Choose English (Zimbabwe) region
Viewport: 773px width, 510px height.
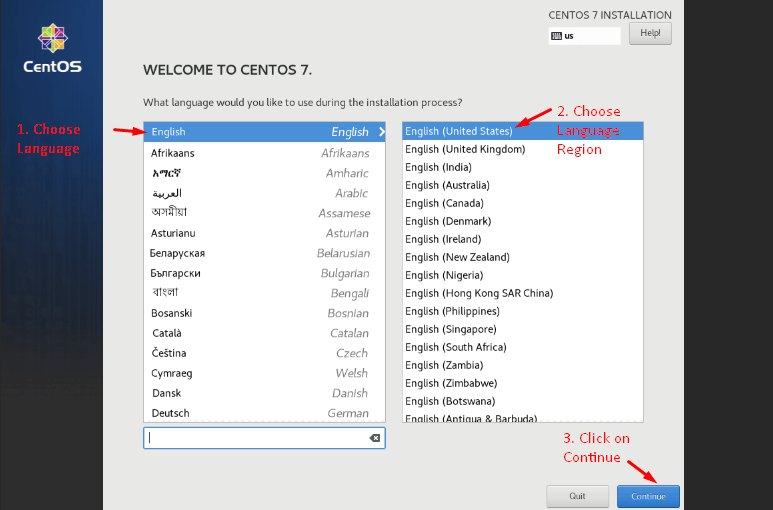[x=523, y=383]
